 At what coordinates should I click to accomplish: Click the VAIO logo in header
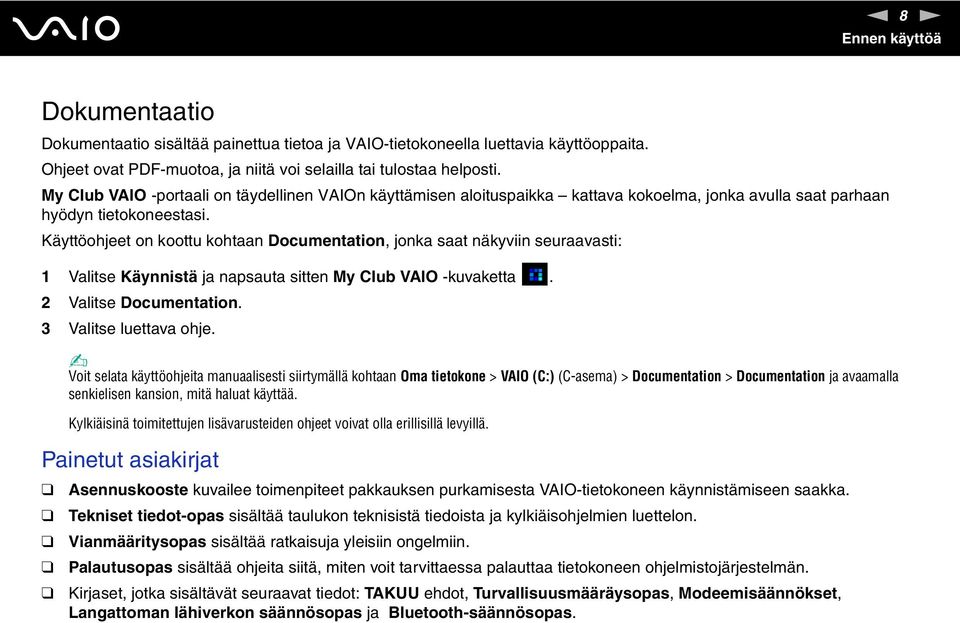tap(66, 28)
